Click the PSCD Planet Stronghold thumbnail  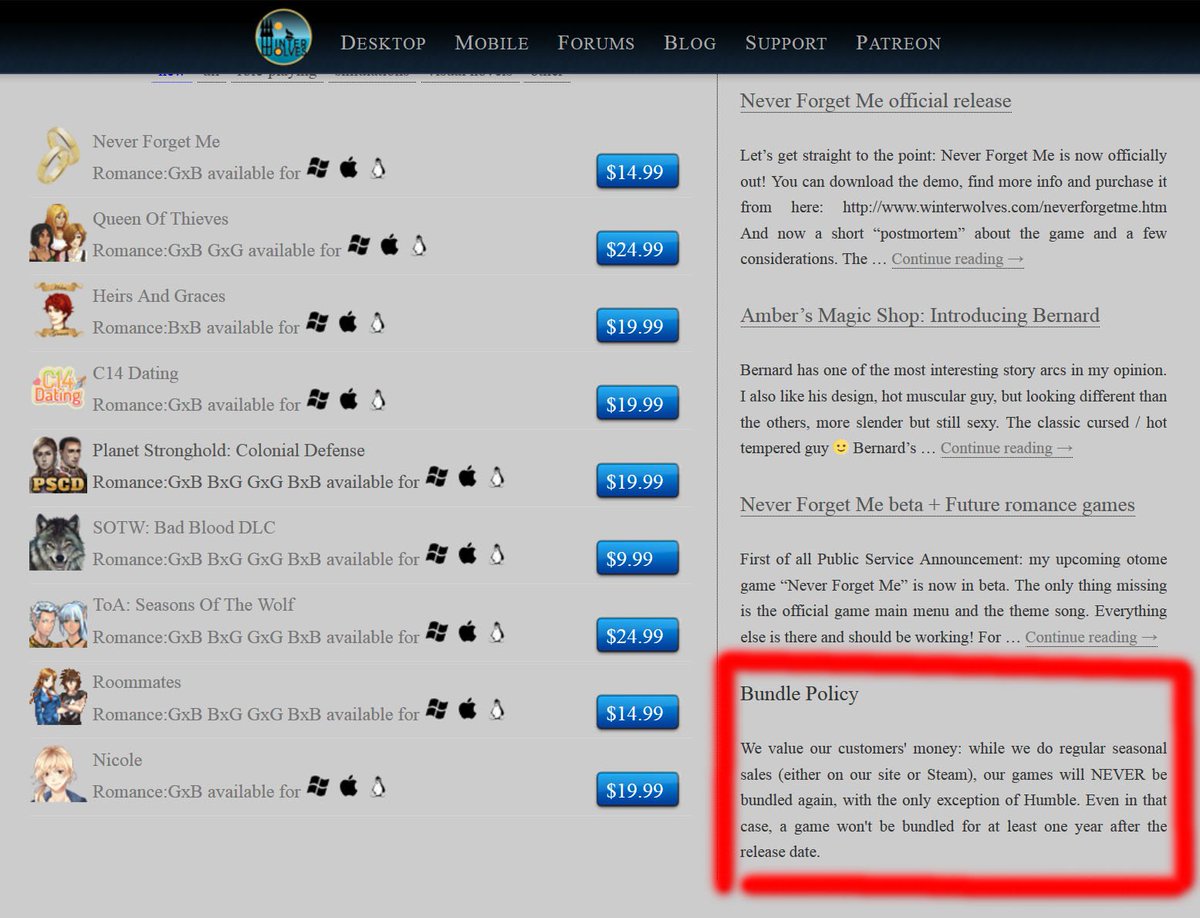click(57, 465)
